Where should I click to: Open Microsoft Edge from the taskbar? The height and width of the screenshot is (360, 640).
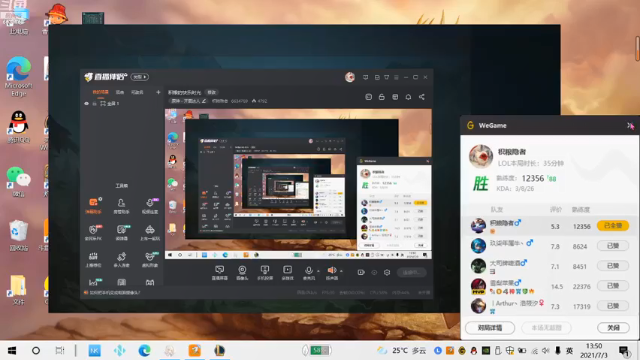click(x=144, y=351)
